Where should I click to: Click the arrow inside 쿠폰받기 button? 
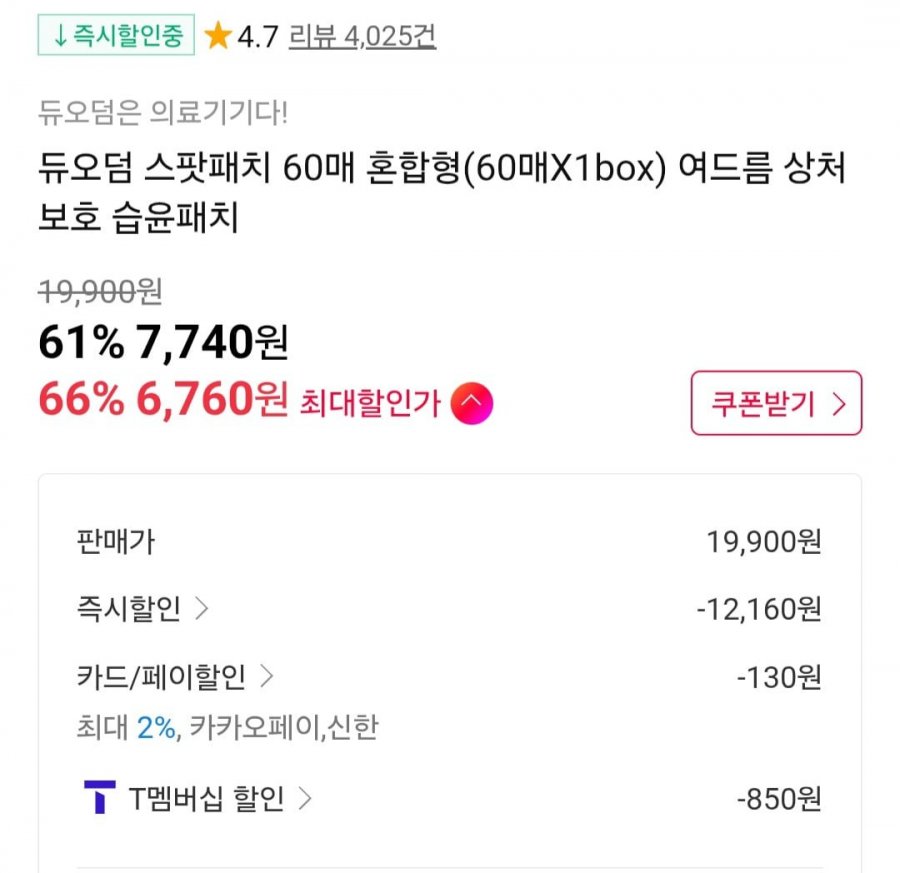pyautogui.click(x=839, y=404)
